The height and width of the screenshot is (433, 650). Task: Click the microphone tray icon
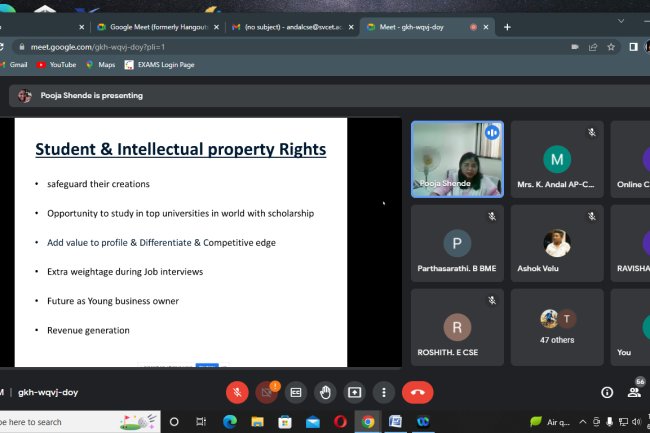tap(609, 422)
